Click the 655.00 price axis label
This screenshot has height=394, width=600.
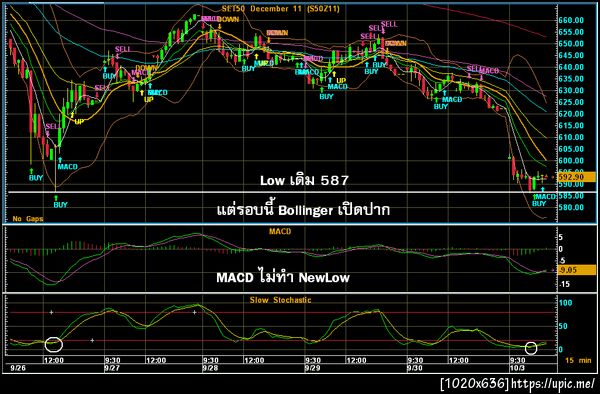[x=571, y=32]
